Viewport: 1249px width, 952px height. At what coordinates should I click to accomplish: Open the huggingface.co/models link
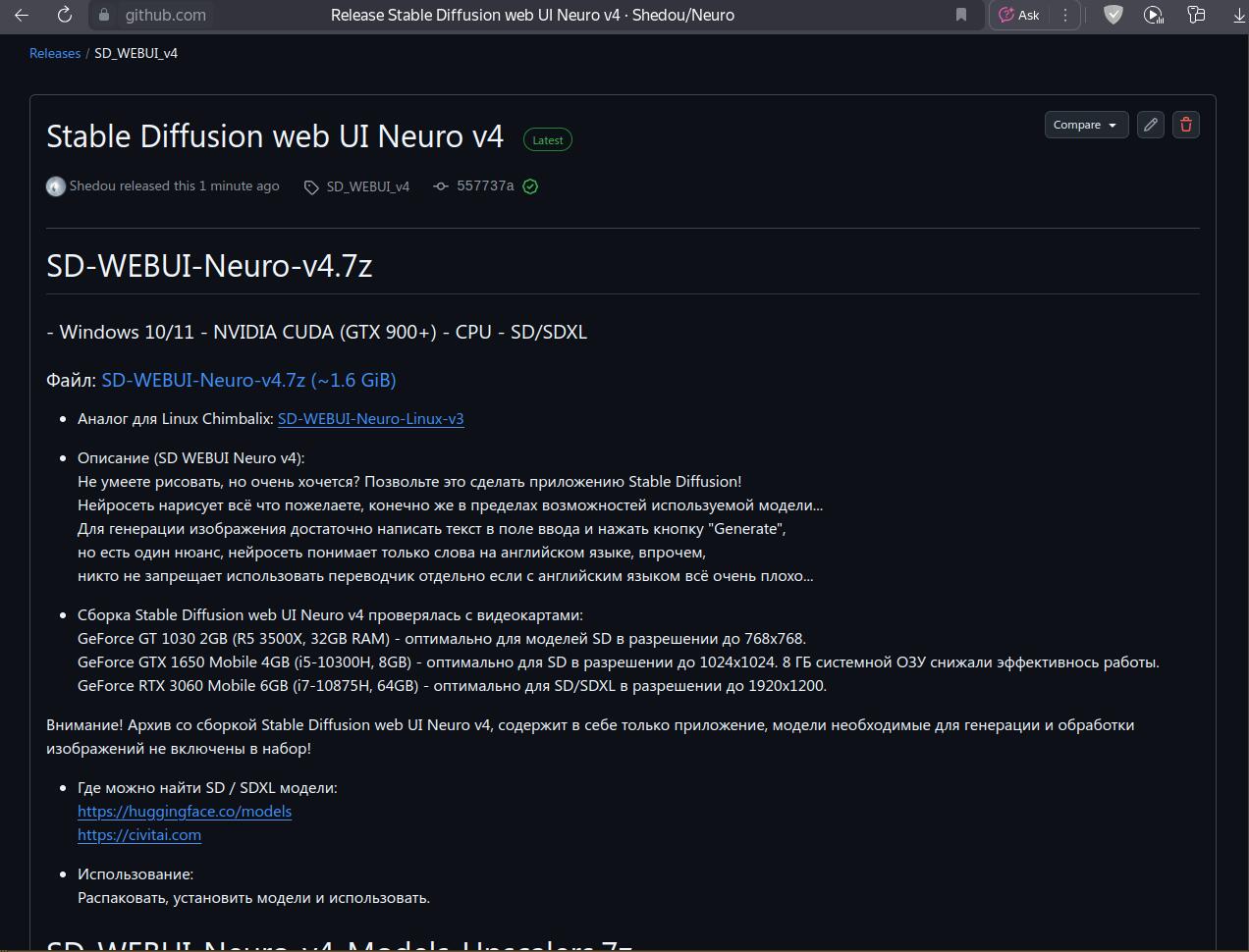point(185,811)
